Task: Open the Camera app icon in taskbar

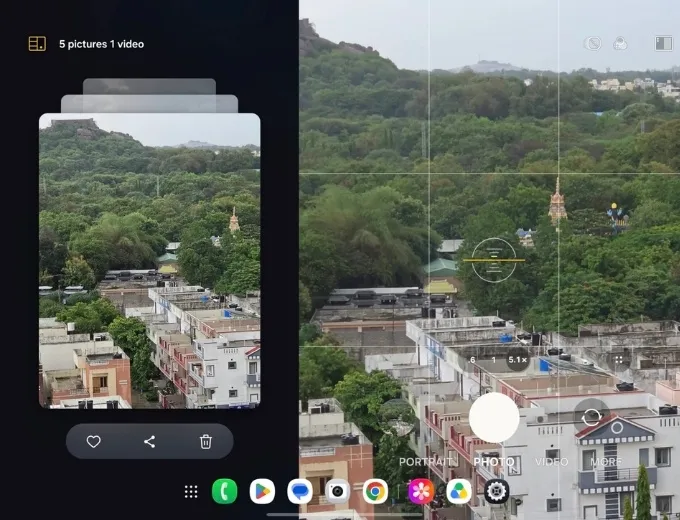Action: point(337,491)
